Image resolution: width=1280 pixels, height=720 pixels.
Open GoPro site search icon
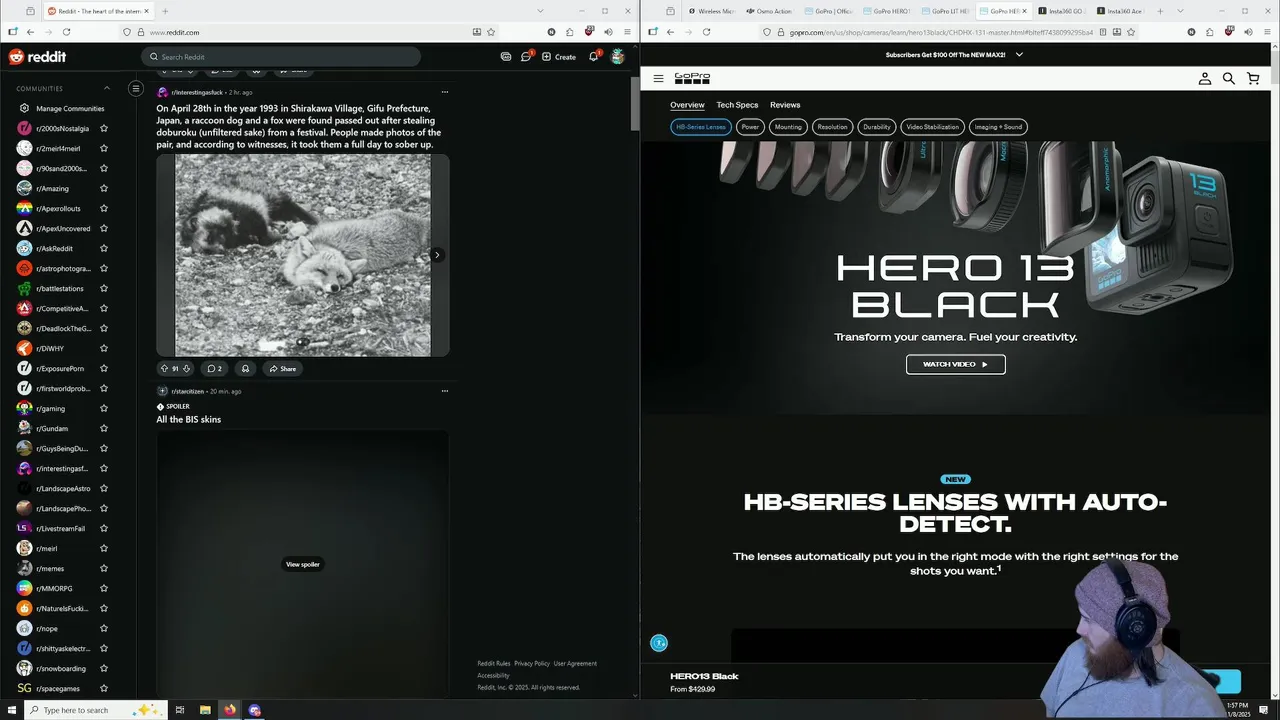click(x=1229, y=78)
